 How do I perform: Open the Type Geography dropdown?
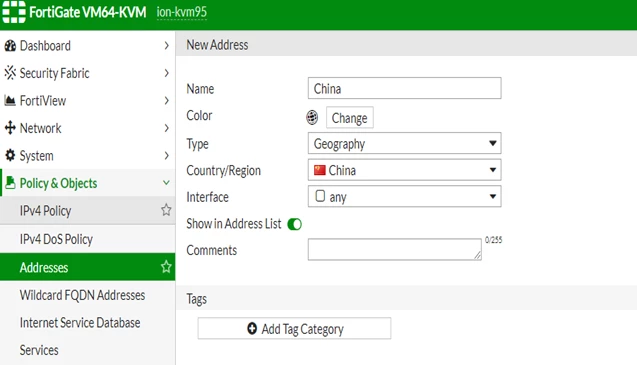pos(405,143)
